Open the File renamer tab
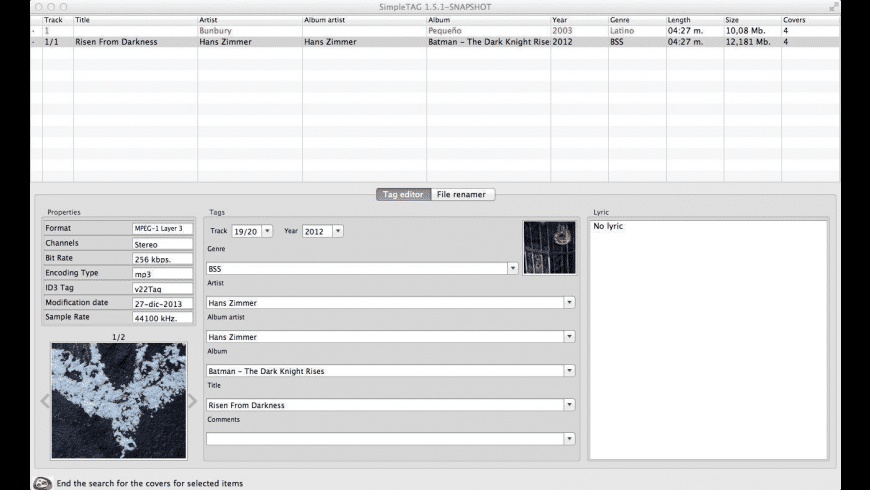The image size is (870, 490). (462, 194)
